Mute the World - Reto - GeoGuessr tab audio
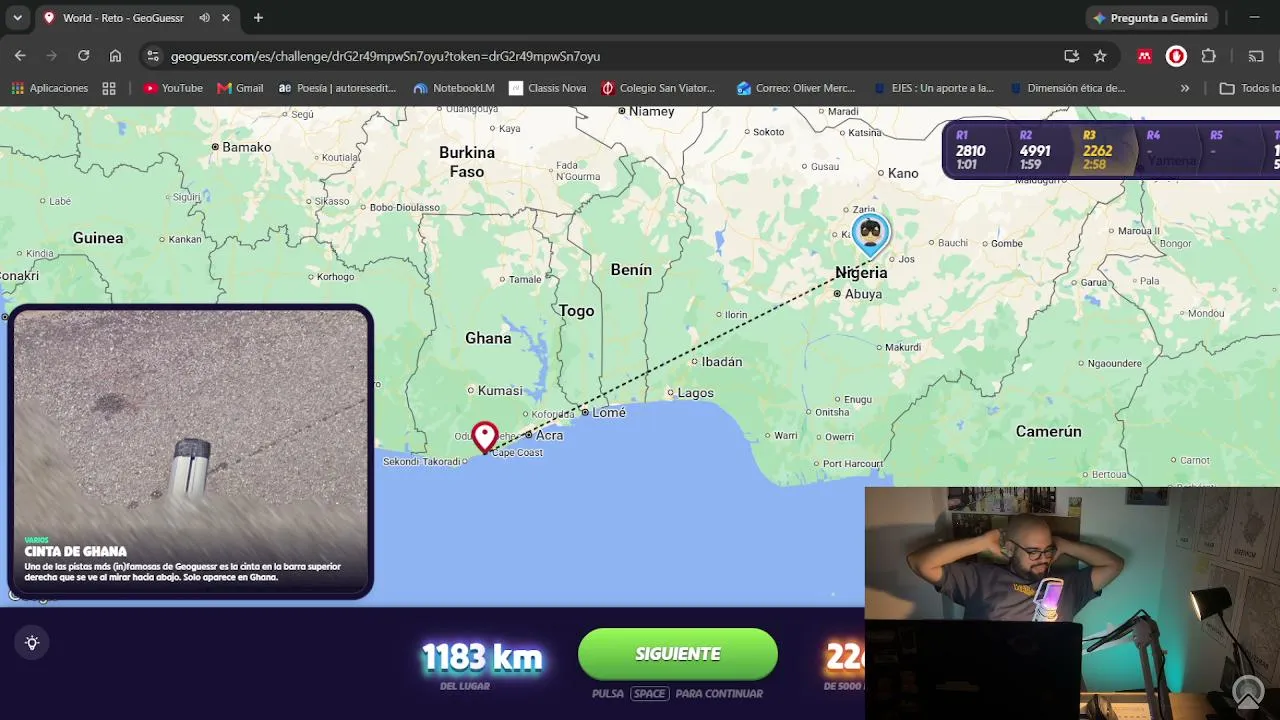 [204, 18]
